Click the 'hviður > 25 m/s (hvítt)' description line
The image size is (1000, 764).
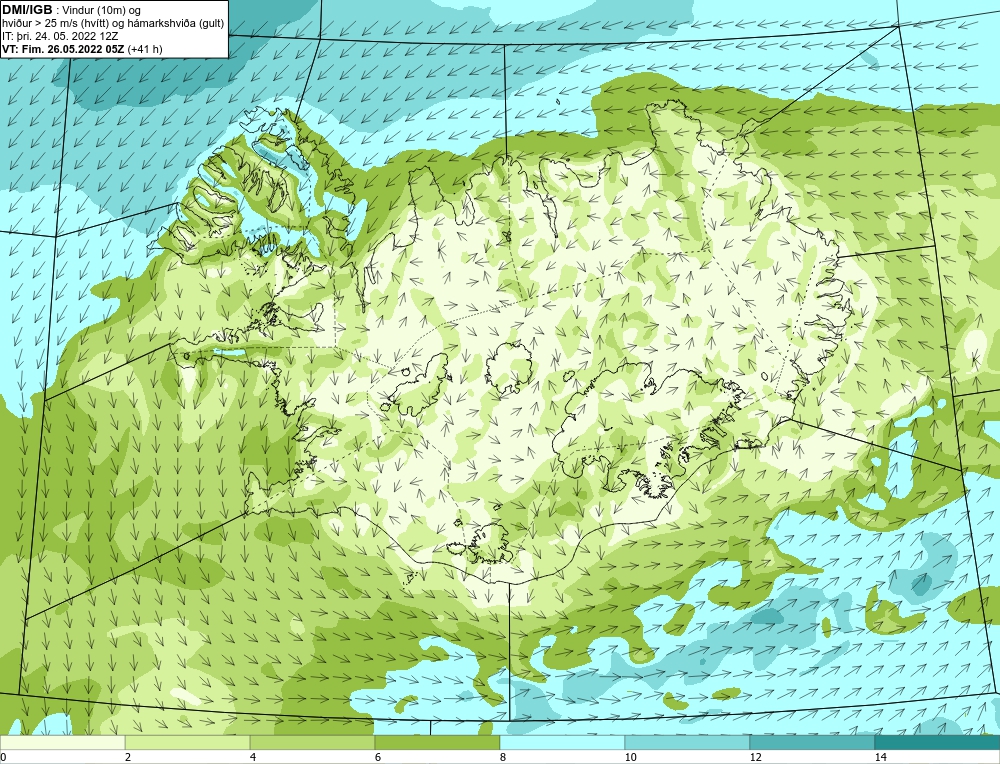(x=114, y=24)
